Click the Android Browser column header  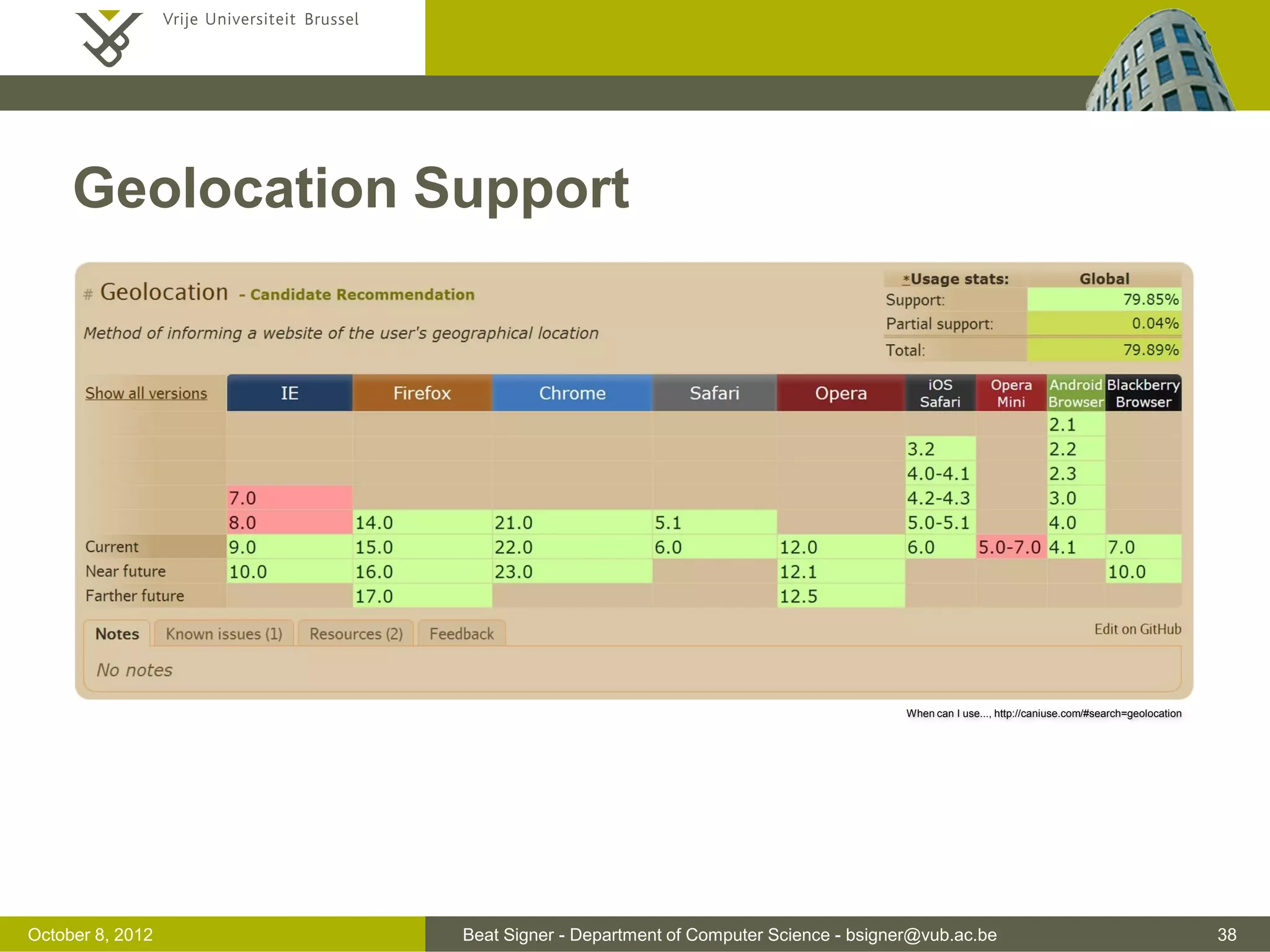pos(1076,393)
